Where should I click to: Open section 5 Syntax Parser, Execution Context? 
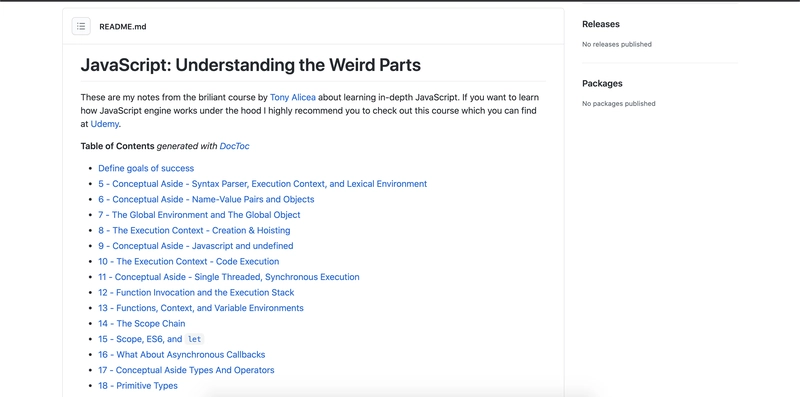263,184
